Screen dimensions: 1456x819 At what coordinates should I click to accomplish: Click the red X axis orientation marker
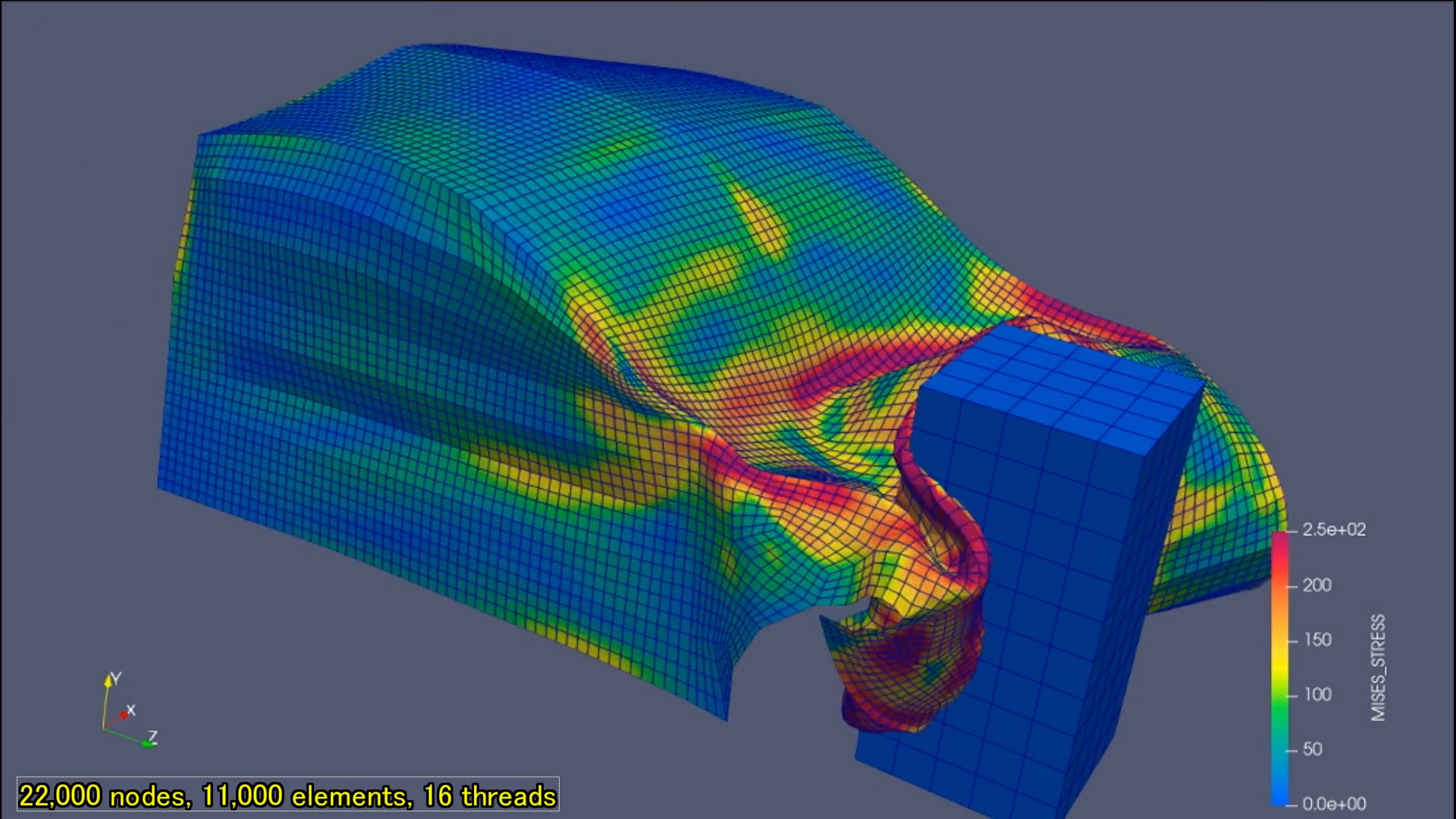pos(124,714)
